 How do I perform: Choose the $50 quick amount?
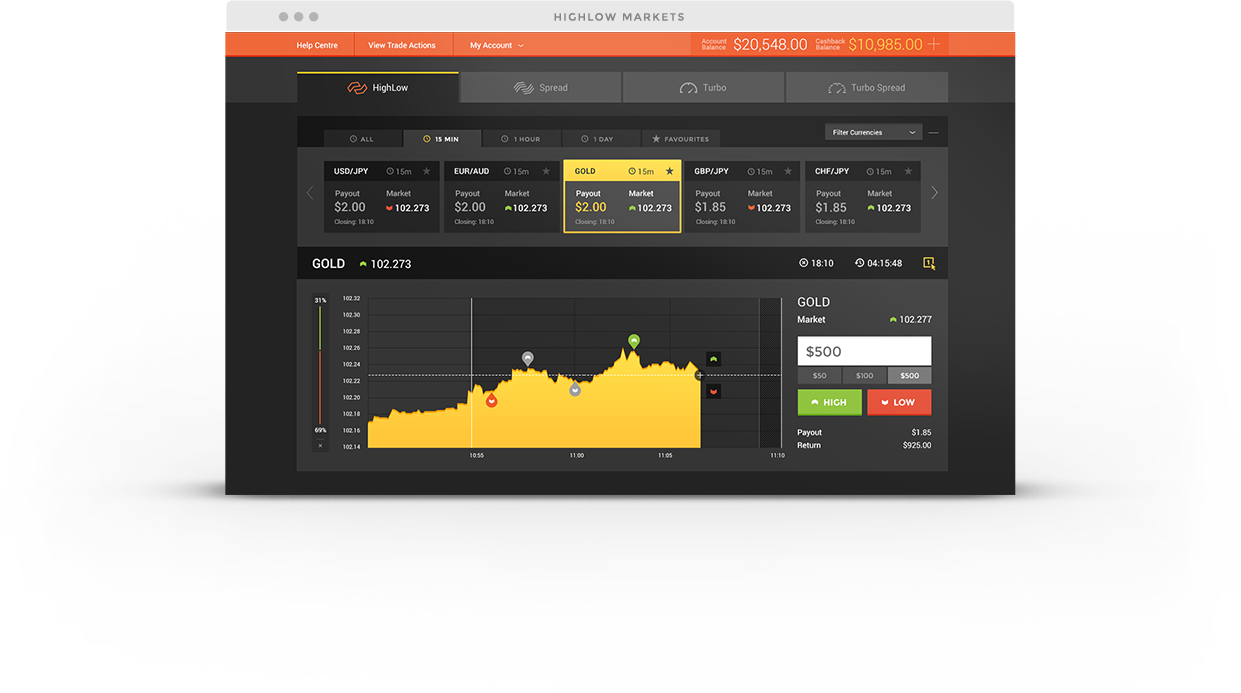click(x=819, y=376)
